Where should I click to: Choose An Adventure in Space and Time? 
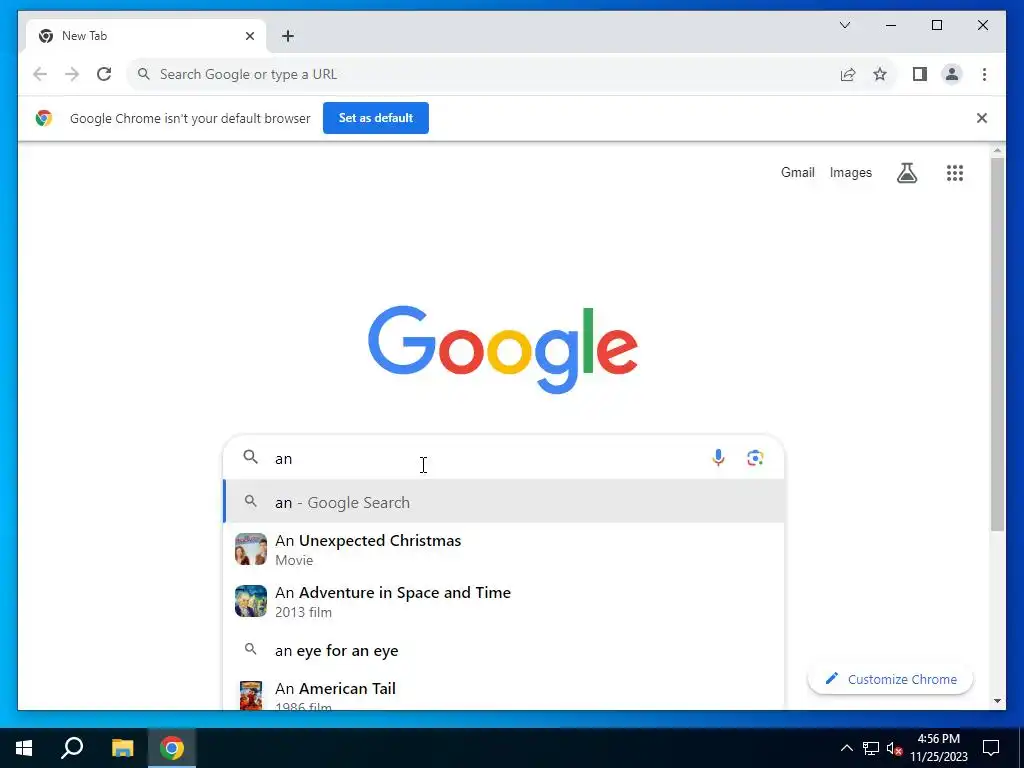504,601
